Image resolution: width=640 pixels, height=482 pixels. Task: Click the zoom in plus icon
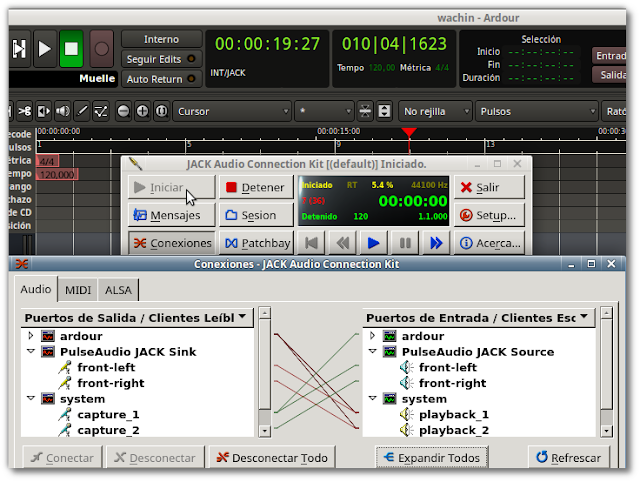[x=142, y=111]
